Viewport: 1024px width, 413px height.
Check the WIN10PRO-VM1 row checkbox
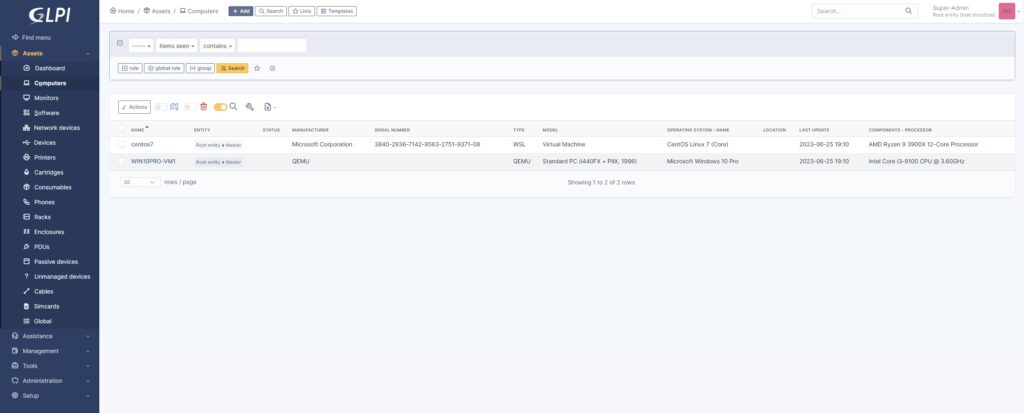pyautogui.click(x=121, y=161)
